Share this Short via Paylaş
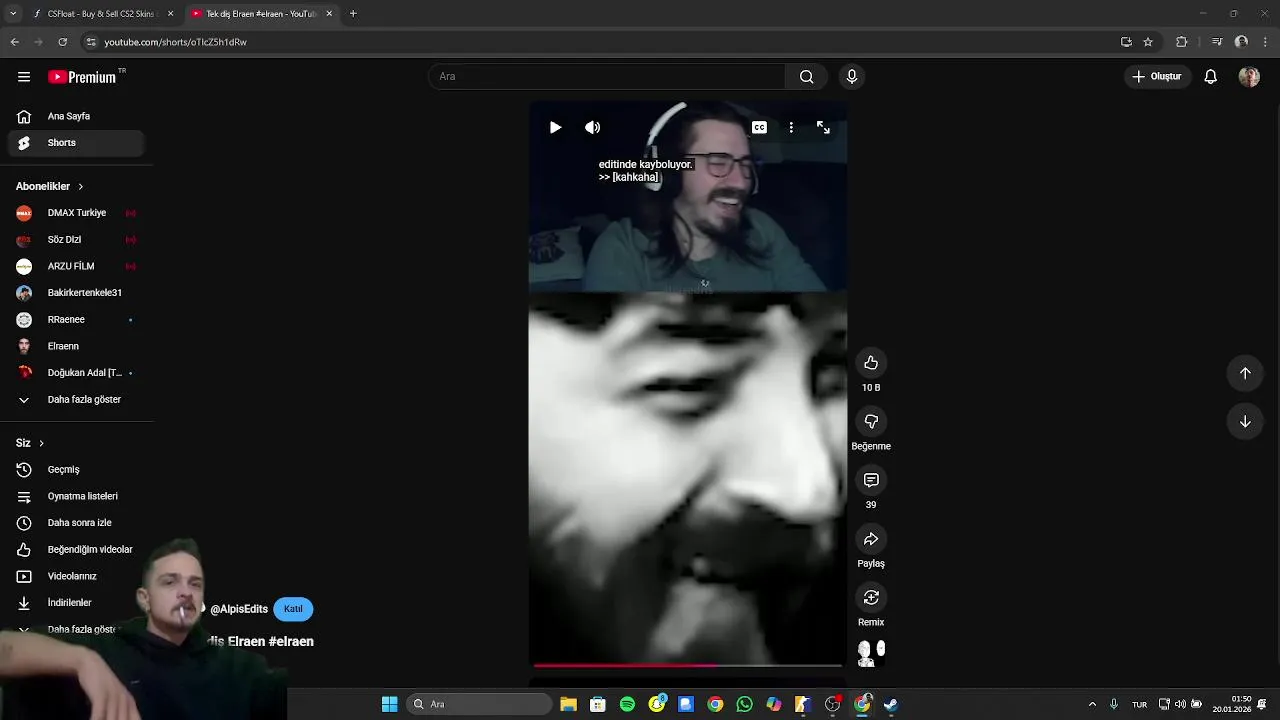This screenshot has width=1280, height=720. (x=871, y=539)
